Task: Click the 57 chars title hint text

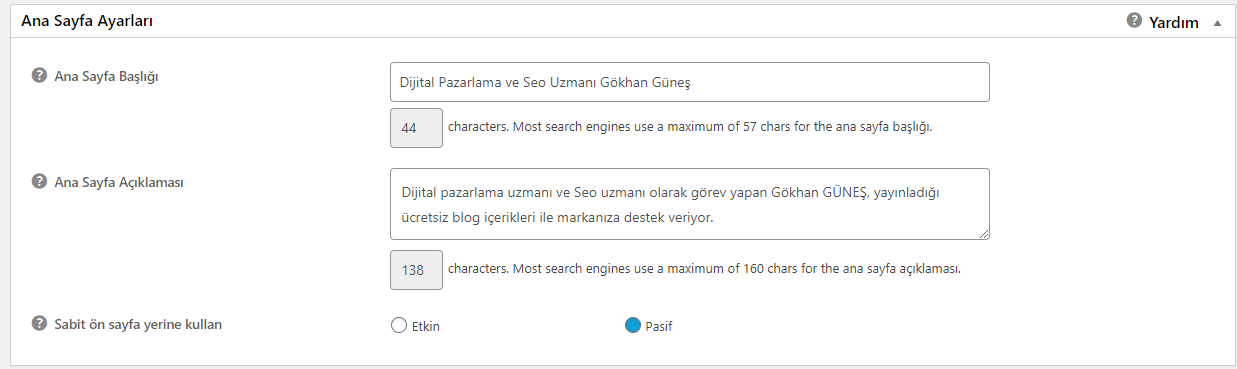Action: (690, 128)
